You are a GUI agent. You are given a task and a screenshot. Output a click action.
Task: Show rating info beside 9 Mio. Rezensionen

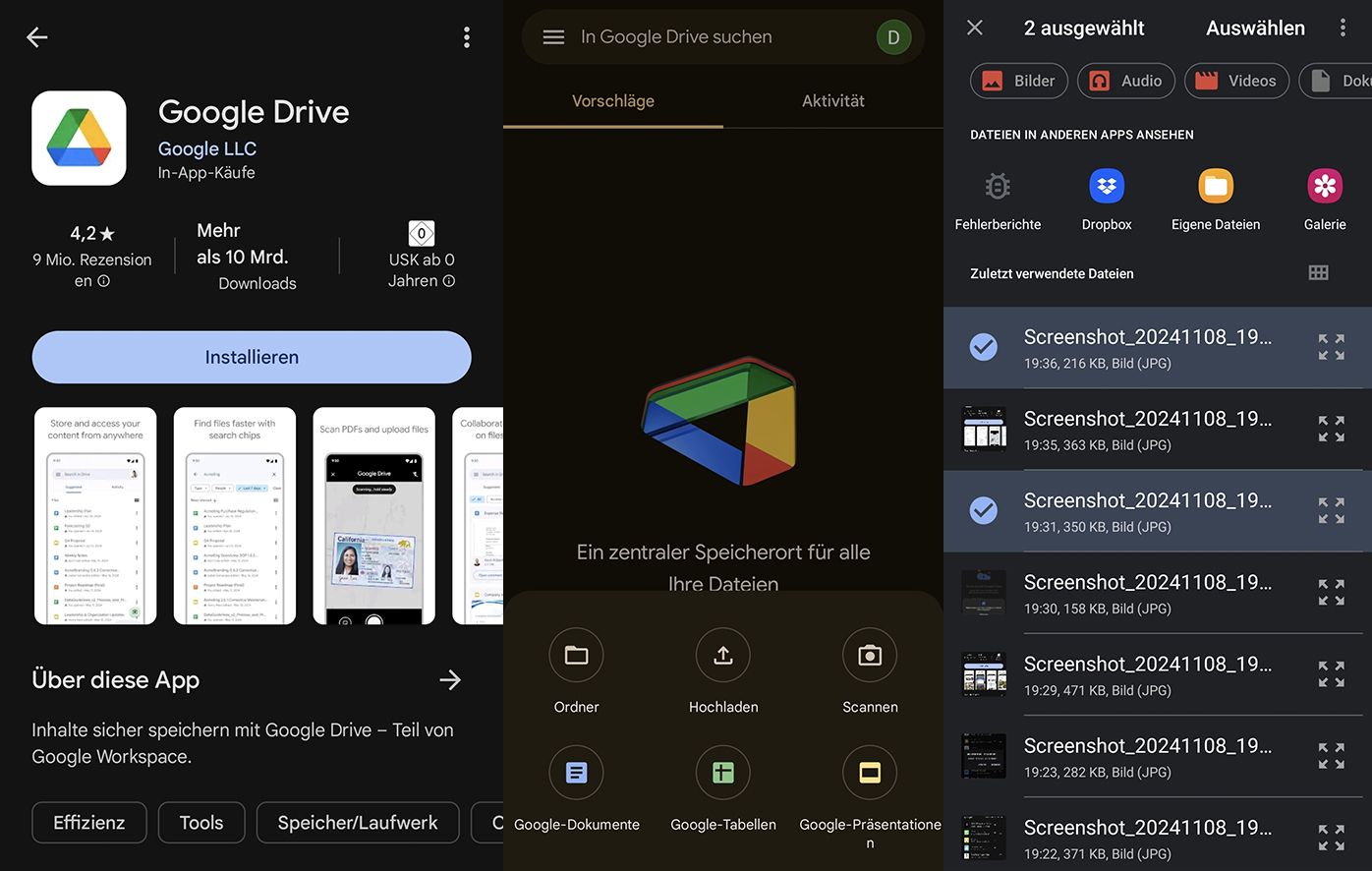point(103,281)
